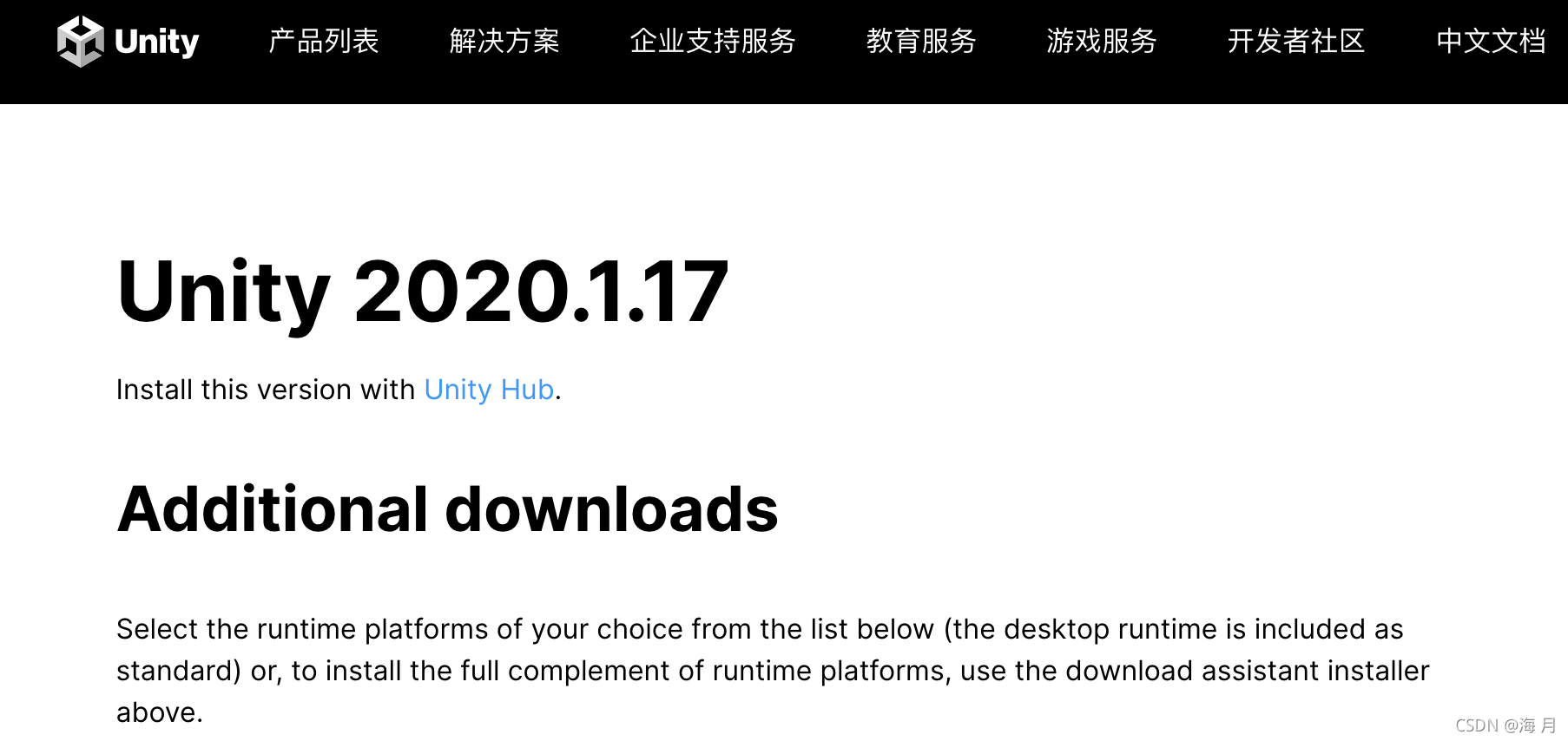Click empty black navbar area between logo and 产品列表

pyautogui.click(x=234, y=42)
